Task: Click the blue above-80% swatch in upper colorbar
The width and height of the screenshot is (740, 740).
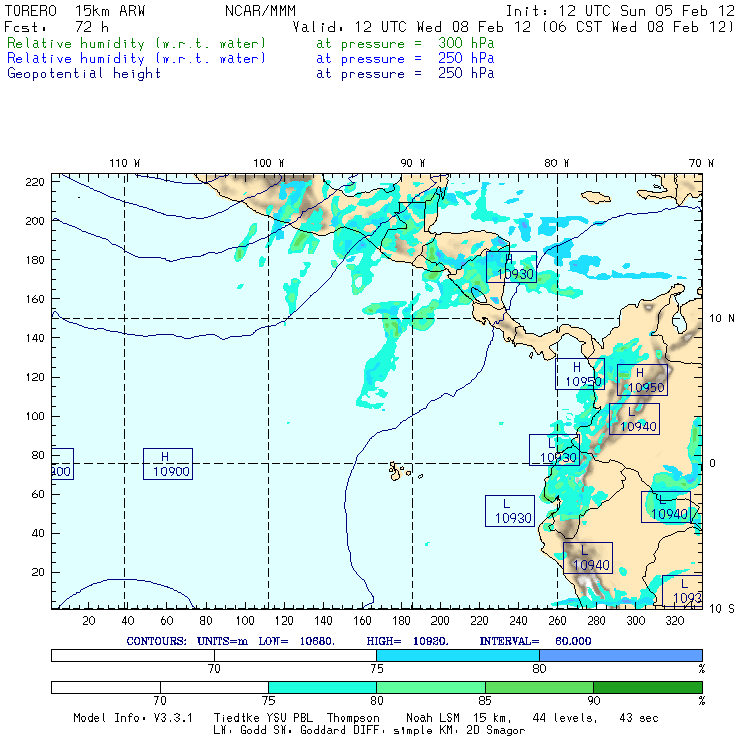Action: [621, 655]
